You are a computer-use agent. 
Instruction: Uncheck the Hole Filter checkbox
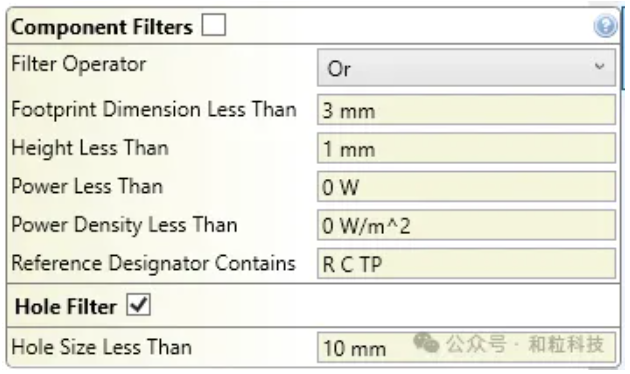pos(139,305)
